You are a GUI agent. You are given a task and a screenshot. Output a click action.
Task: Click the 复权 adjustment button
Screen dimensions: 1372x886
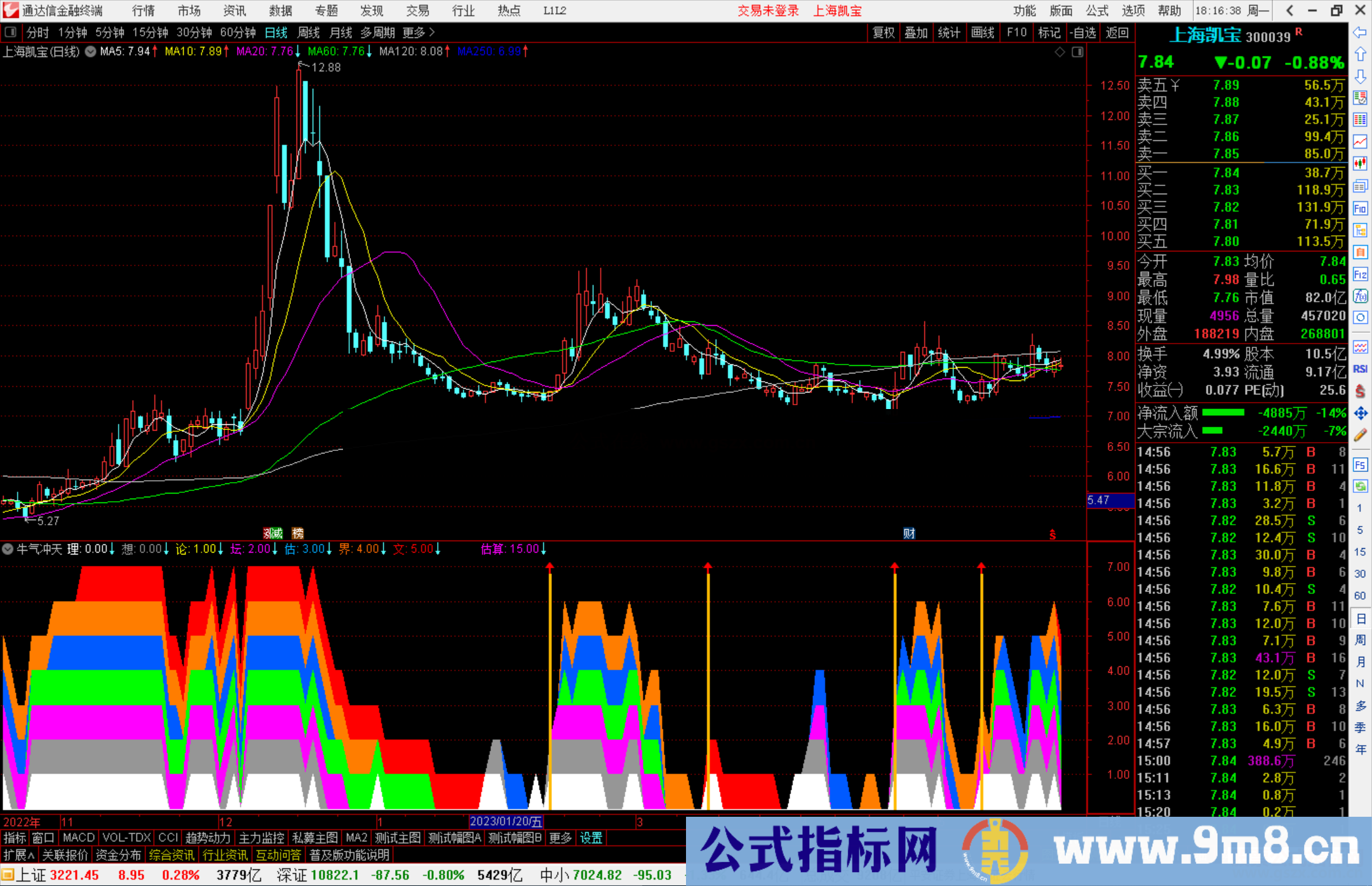coord(884,32)
